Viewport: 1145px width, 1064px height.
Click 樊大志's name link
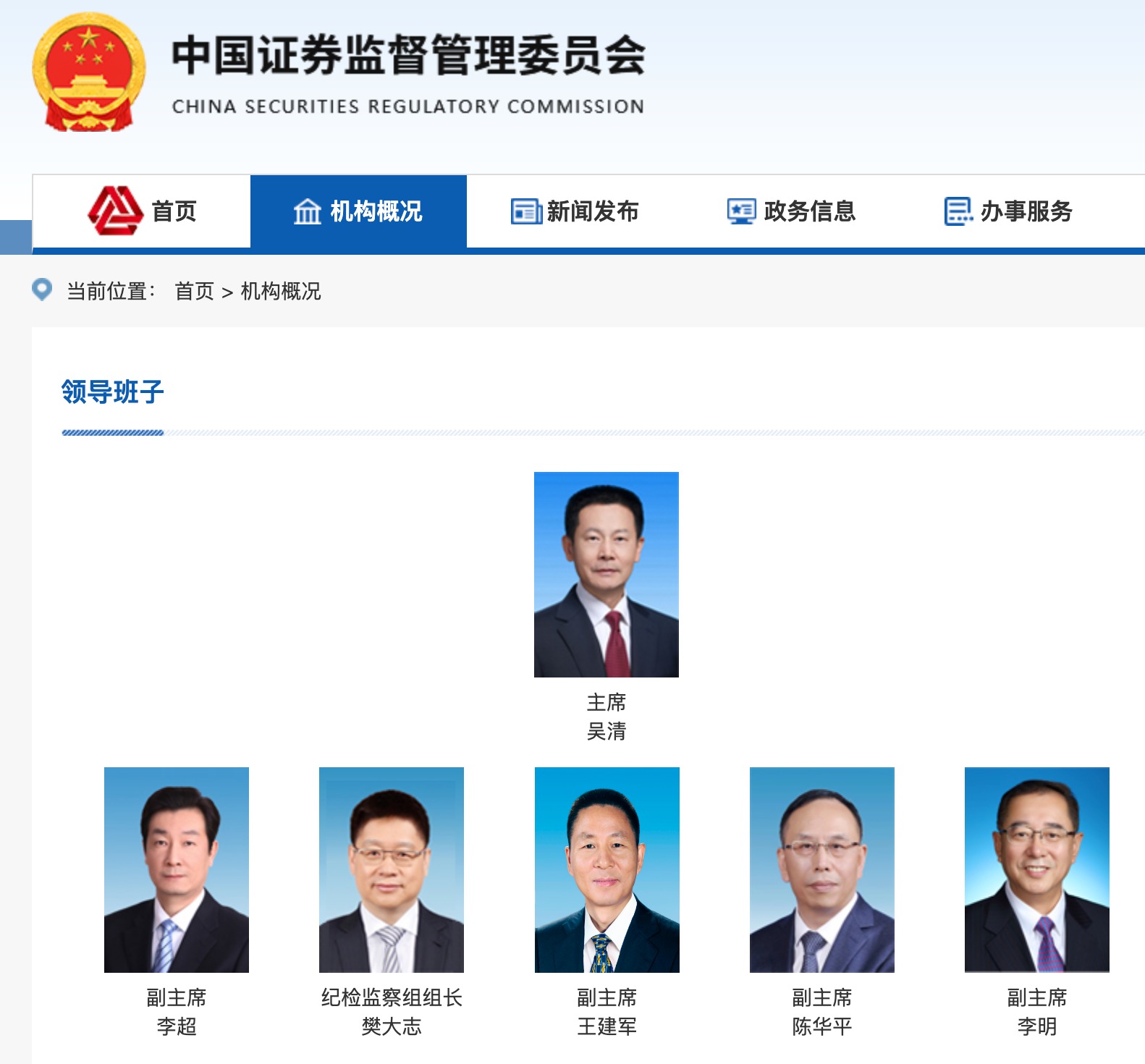392,1026
